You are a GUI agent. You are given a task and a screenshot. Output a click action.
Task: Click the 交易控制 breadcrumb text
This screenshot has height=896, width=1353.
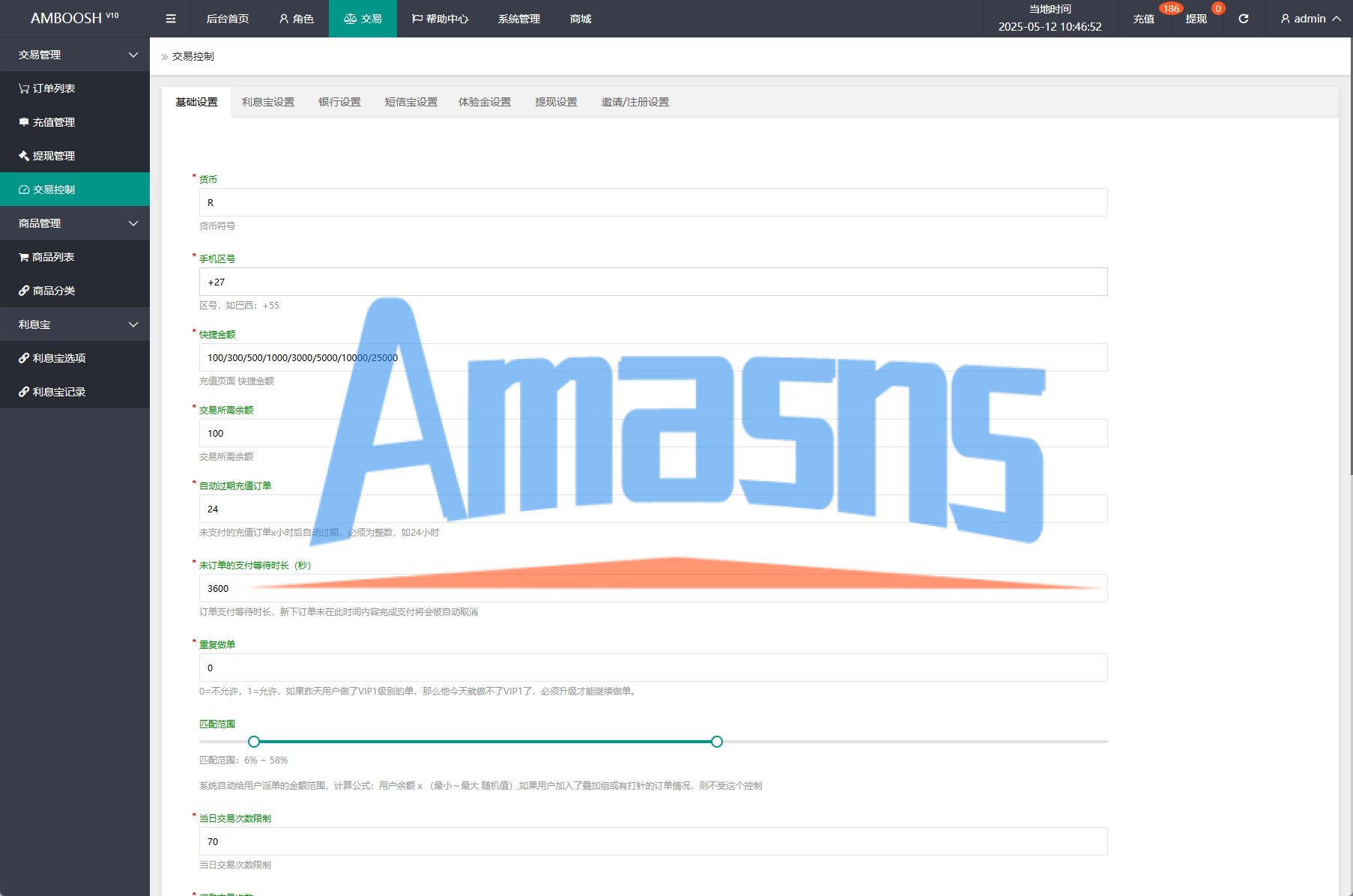[x=193, y=56]
